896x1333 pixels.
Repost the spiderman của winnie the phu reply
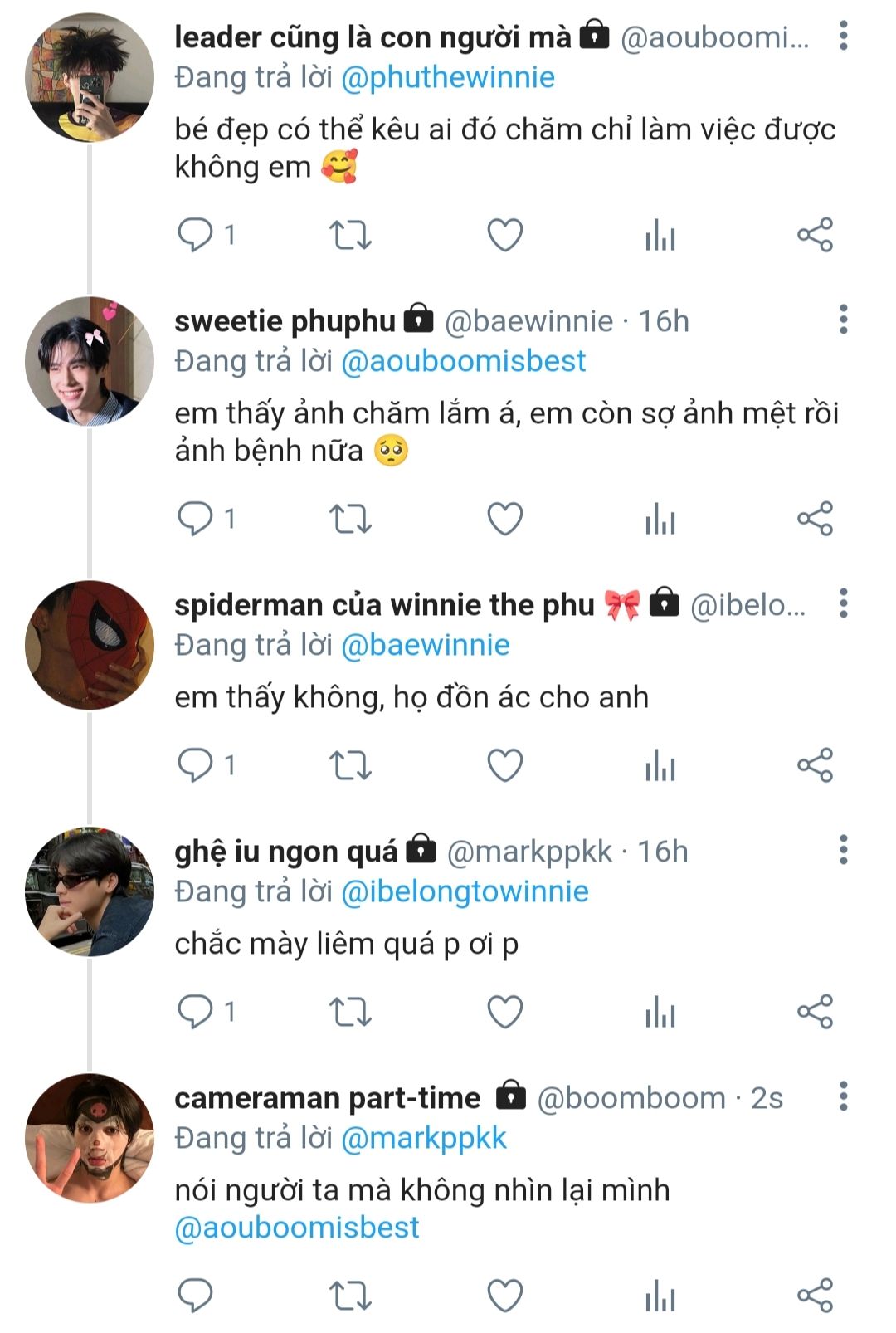click(x=350, y=765)
